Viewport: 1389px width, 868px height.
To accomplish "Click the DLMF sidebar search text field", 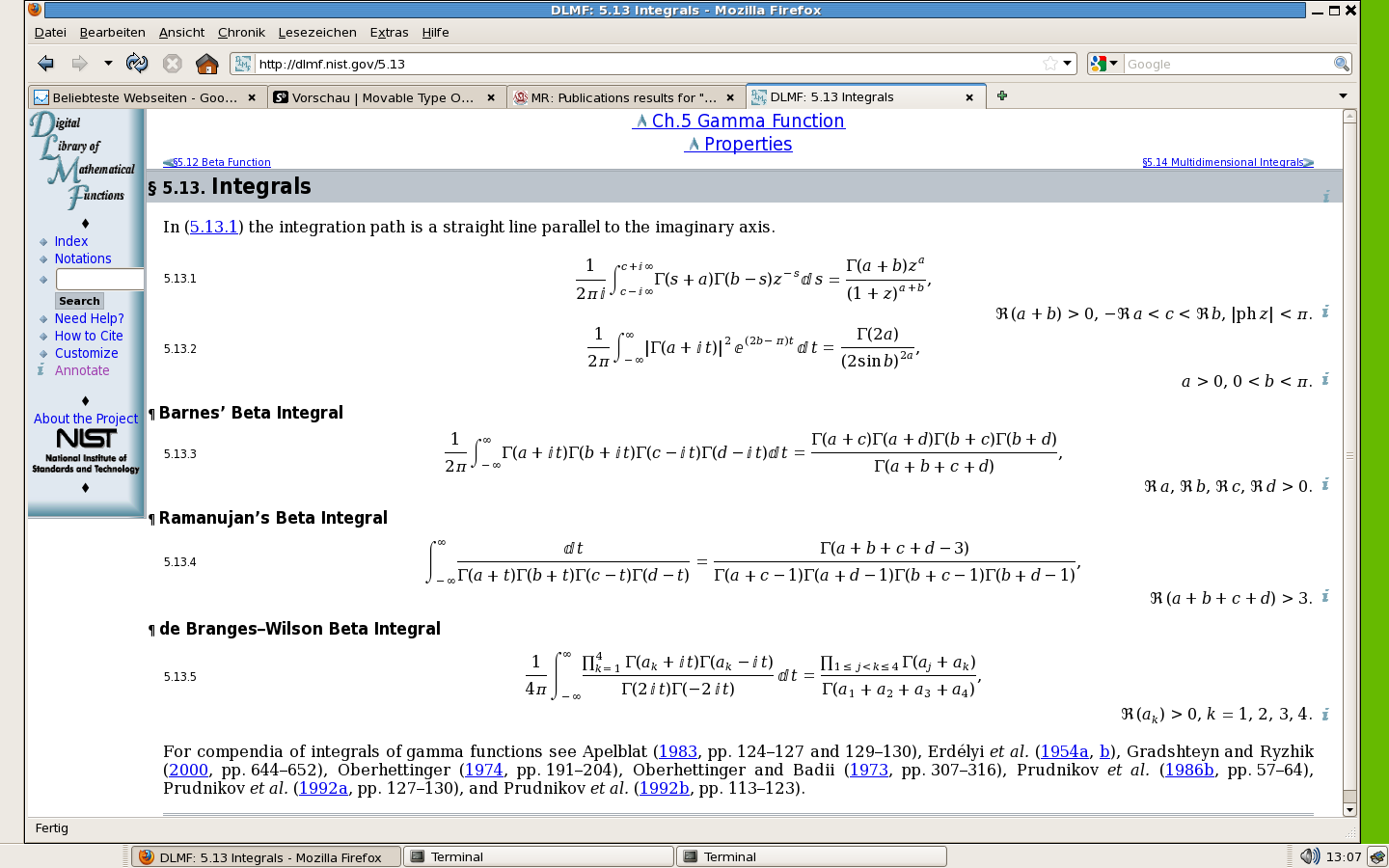I will [99, 279].
